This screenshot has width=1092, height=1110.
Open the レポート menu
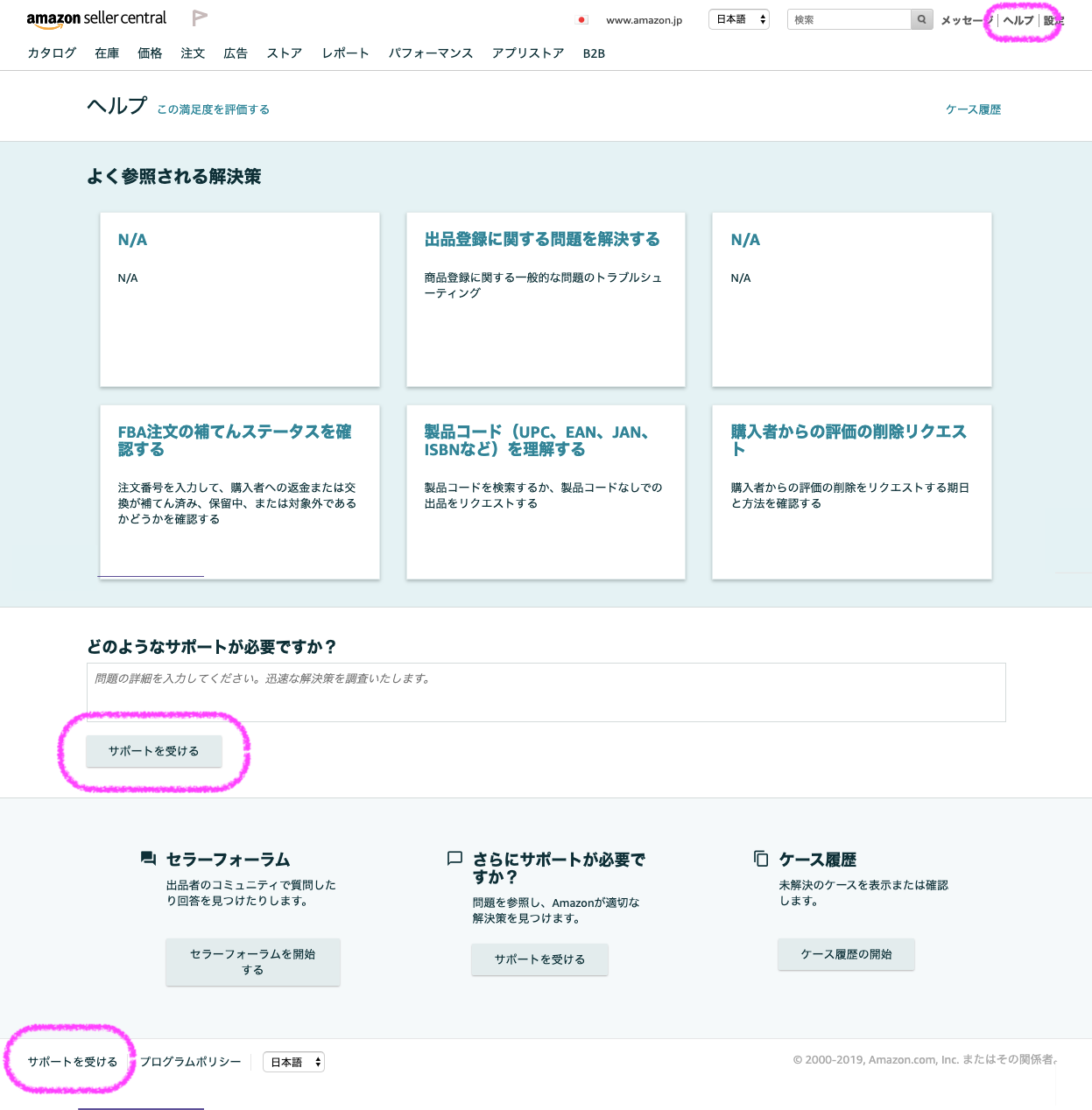pyautogui.click(x=345, y=53)
